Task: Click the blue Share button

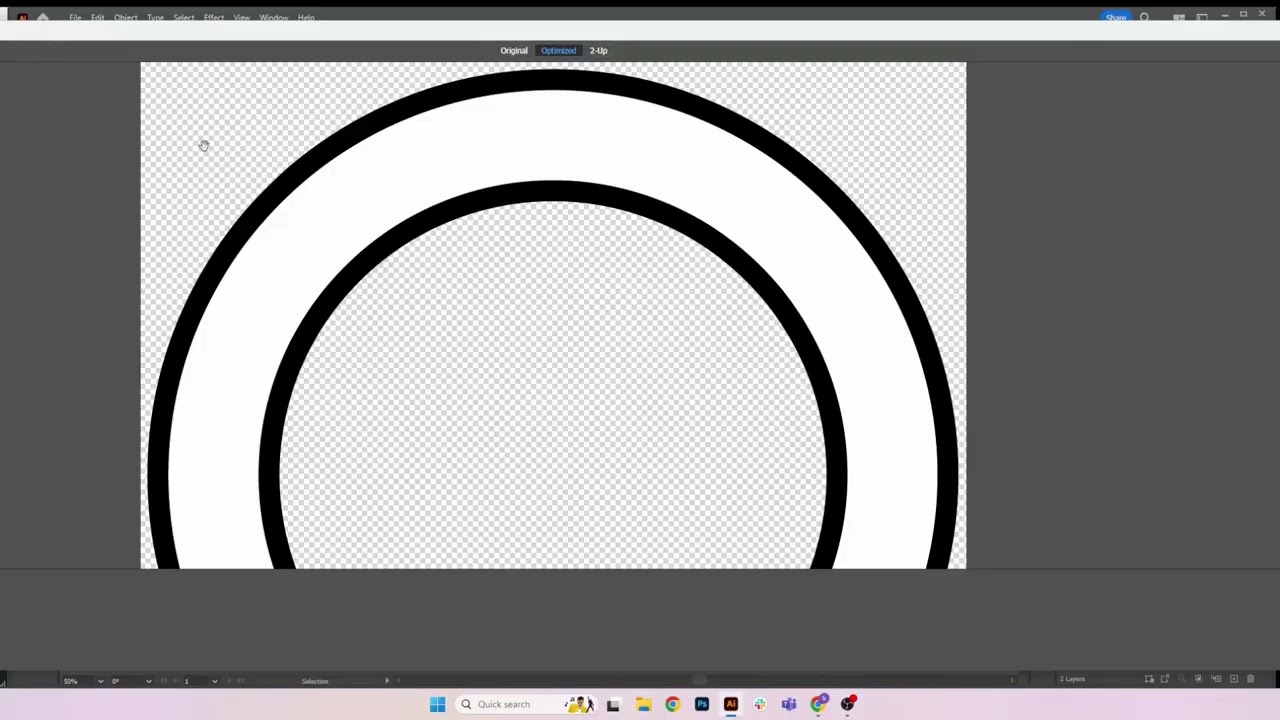Action: [x=1116, y=17]
